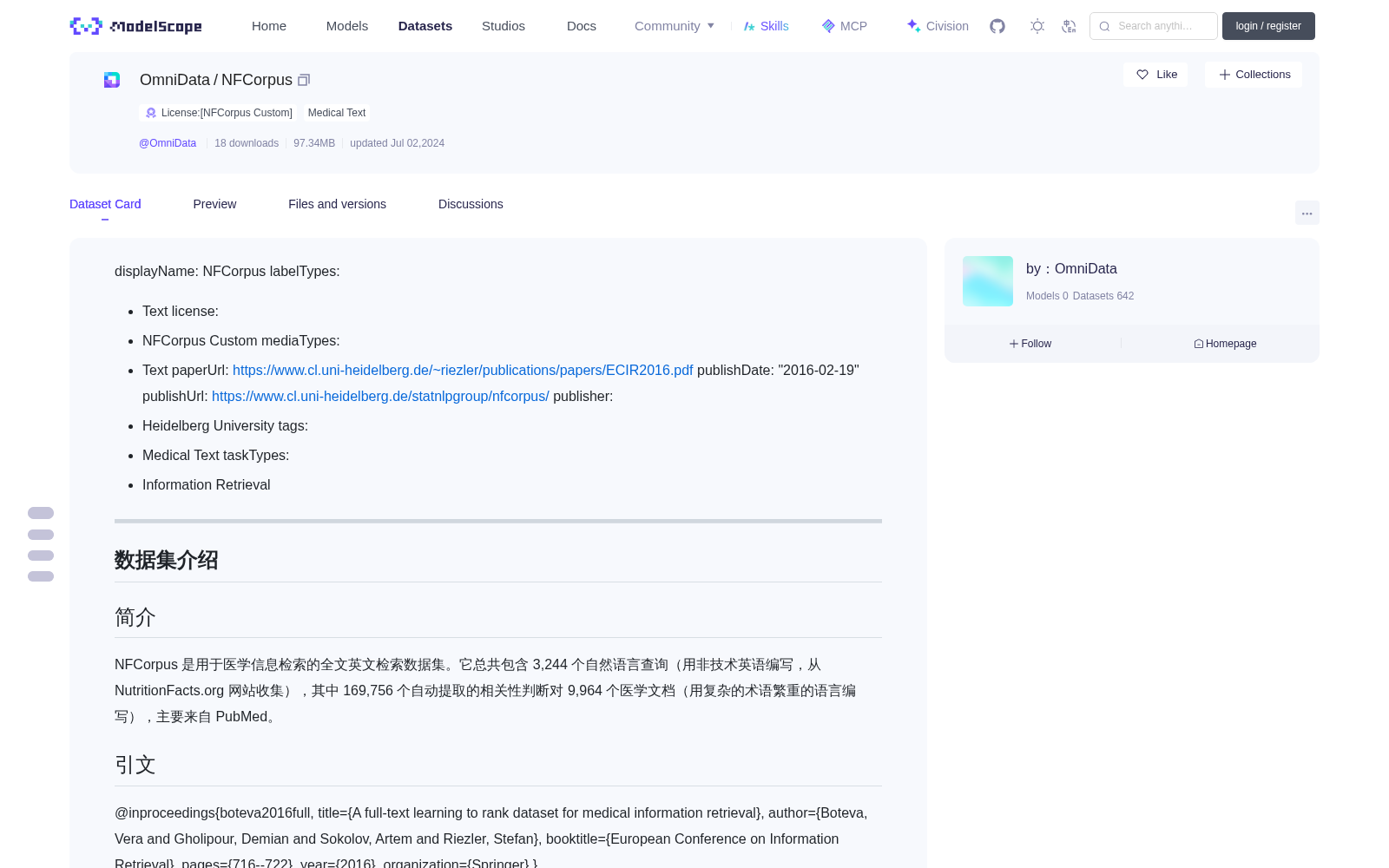Click the OmniData organization thumbnail
Viewport: 1389px width, 868px height.
click(x=988, y=281)
